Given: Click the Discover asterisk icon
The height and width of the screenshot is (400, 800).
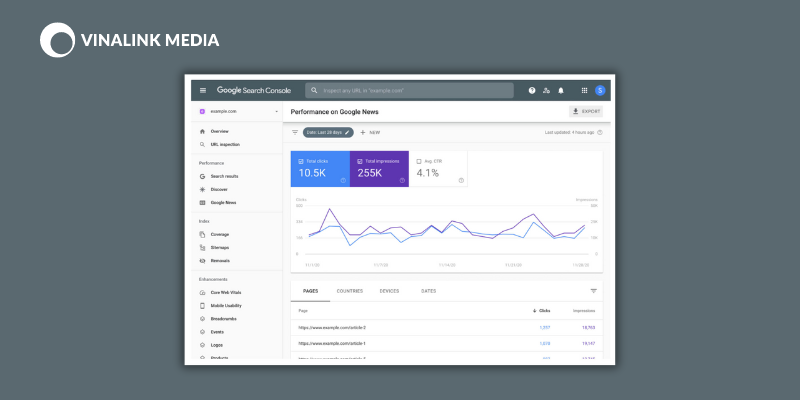Looking at the screenshot, I should click(x=203, y=189).
